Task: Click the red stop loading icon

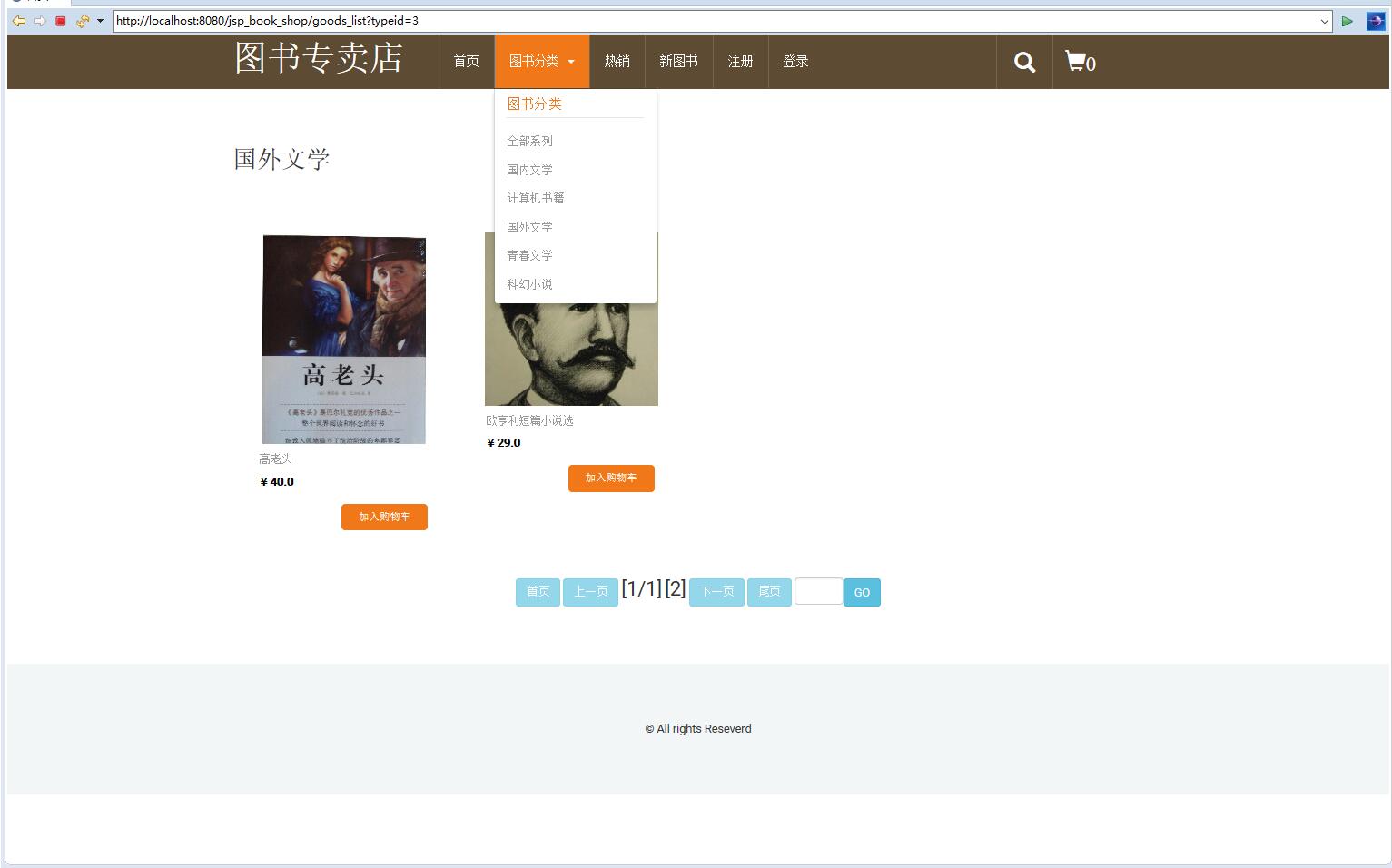Action: click(60, 20)
